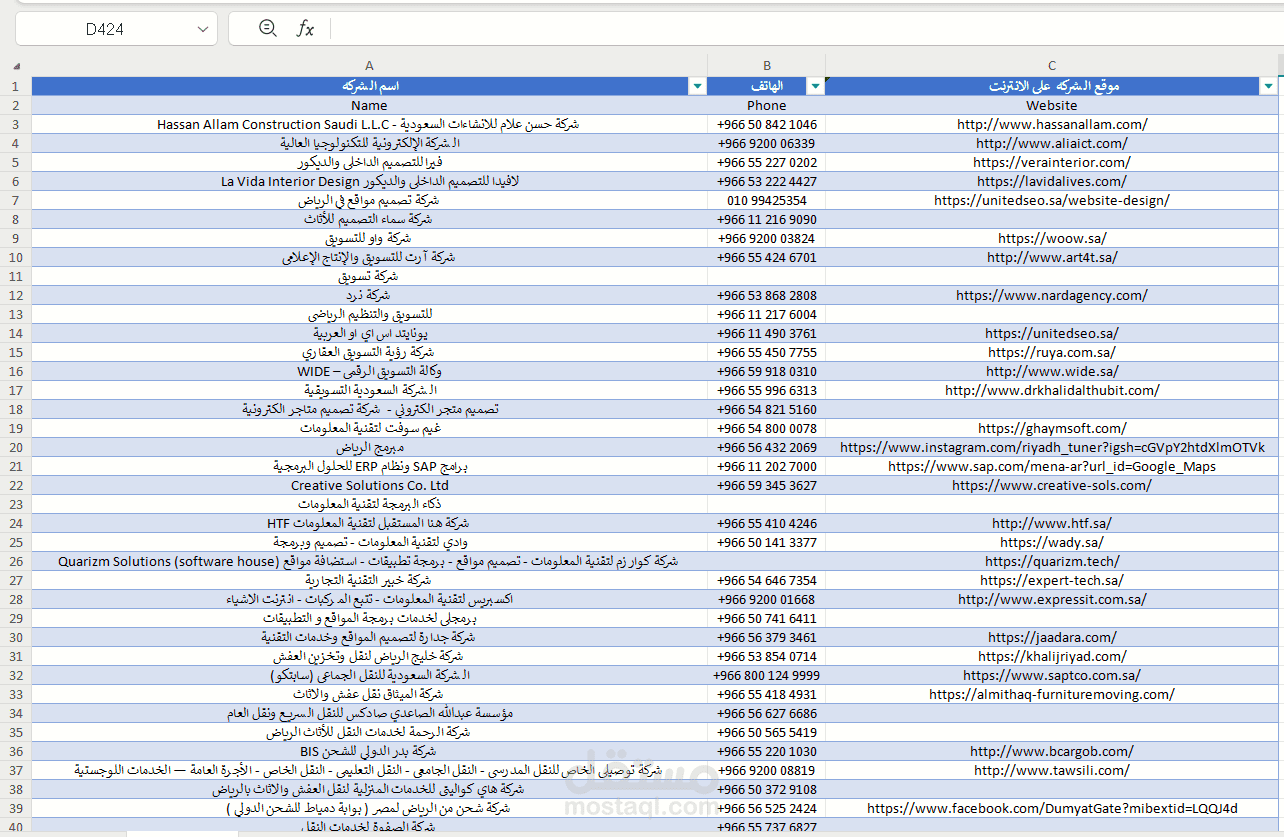The width and height of the screenshot is (1284, 837).
Task: Click the https://wady.sa/ cell
Action: (x=1052, y=542)
